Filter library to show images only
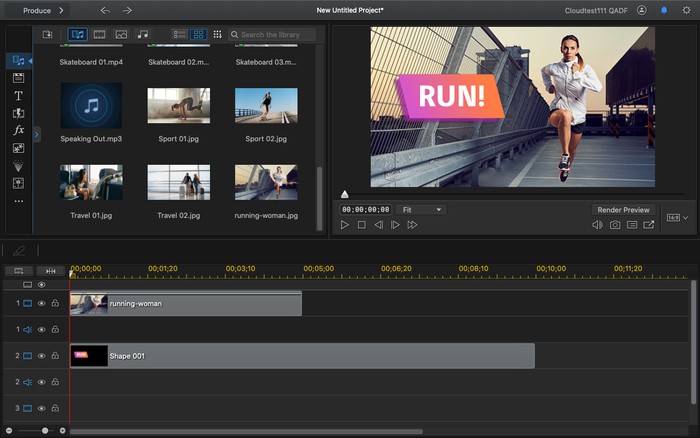The width and height of the screenshot is (700, 438). [121, 34]
